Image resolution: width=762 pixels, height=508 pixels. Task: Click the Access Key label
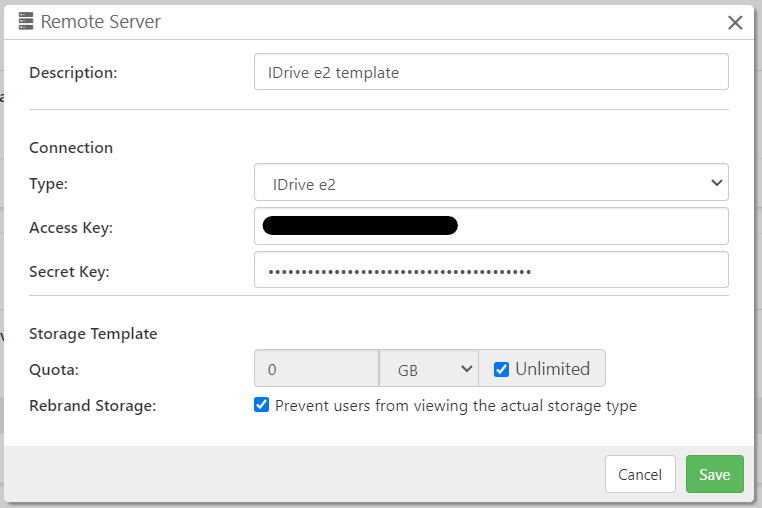71,228
